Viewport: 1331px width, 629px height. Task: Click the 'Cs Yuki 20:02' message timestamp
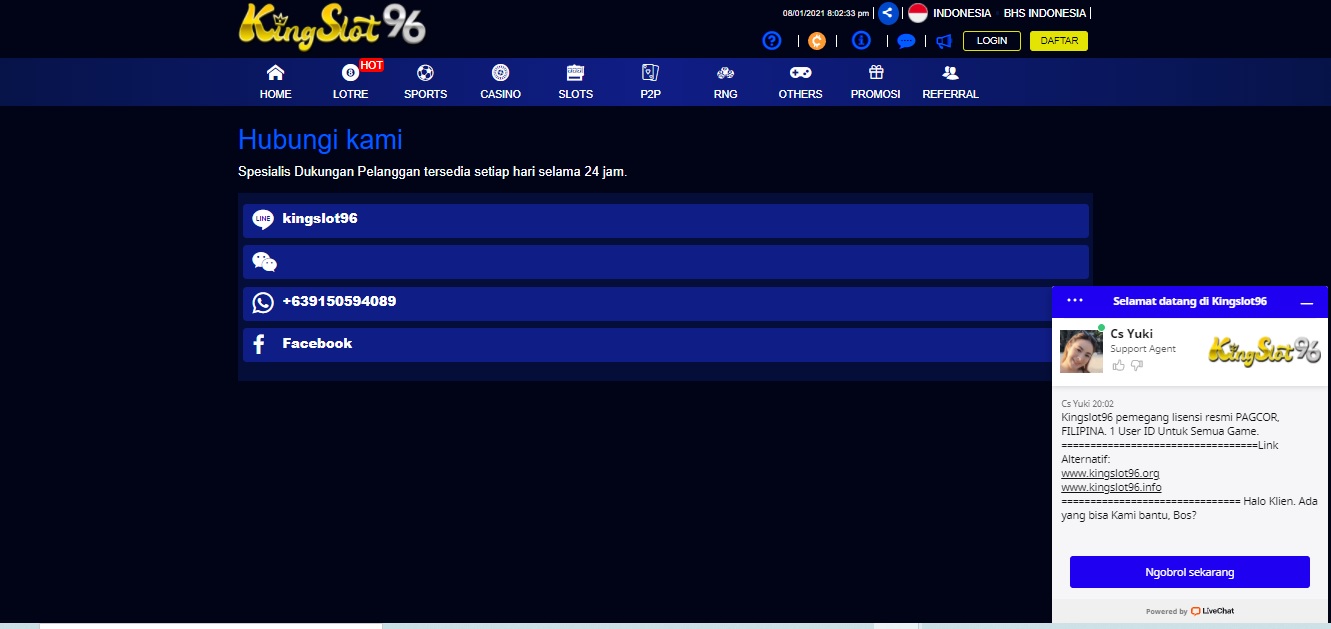click(x=1087, y=404)
